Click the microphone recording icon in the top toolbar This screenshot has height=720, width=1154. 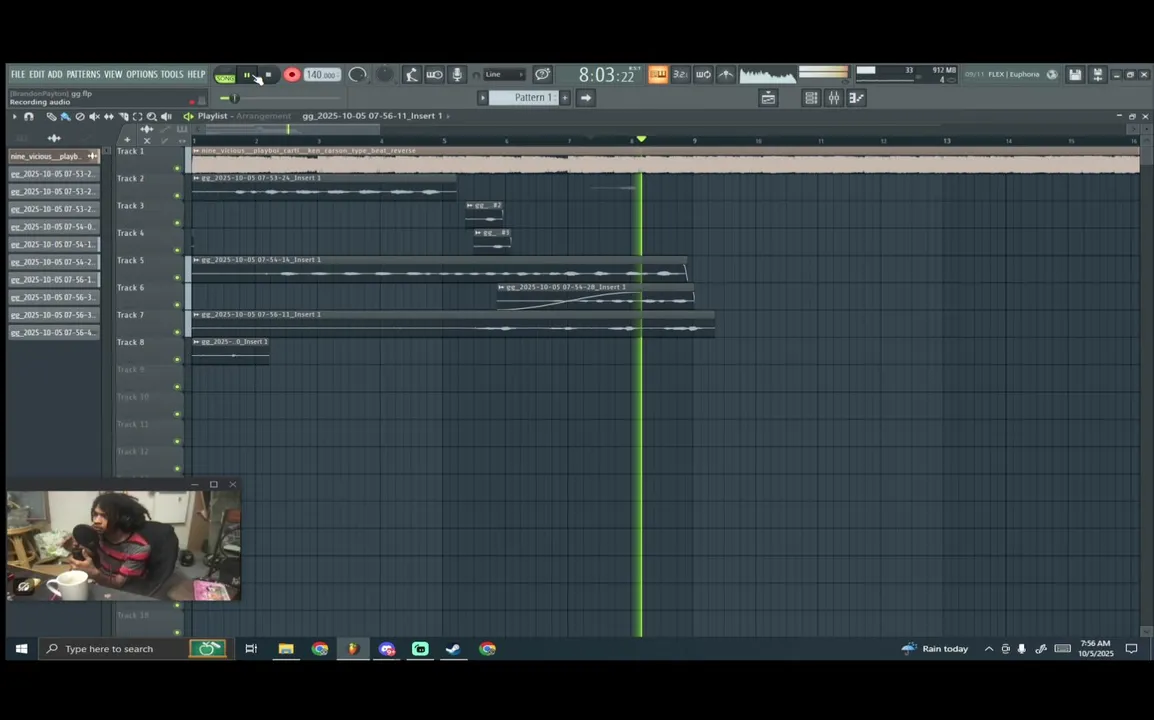[x=457, y=74]
